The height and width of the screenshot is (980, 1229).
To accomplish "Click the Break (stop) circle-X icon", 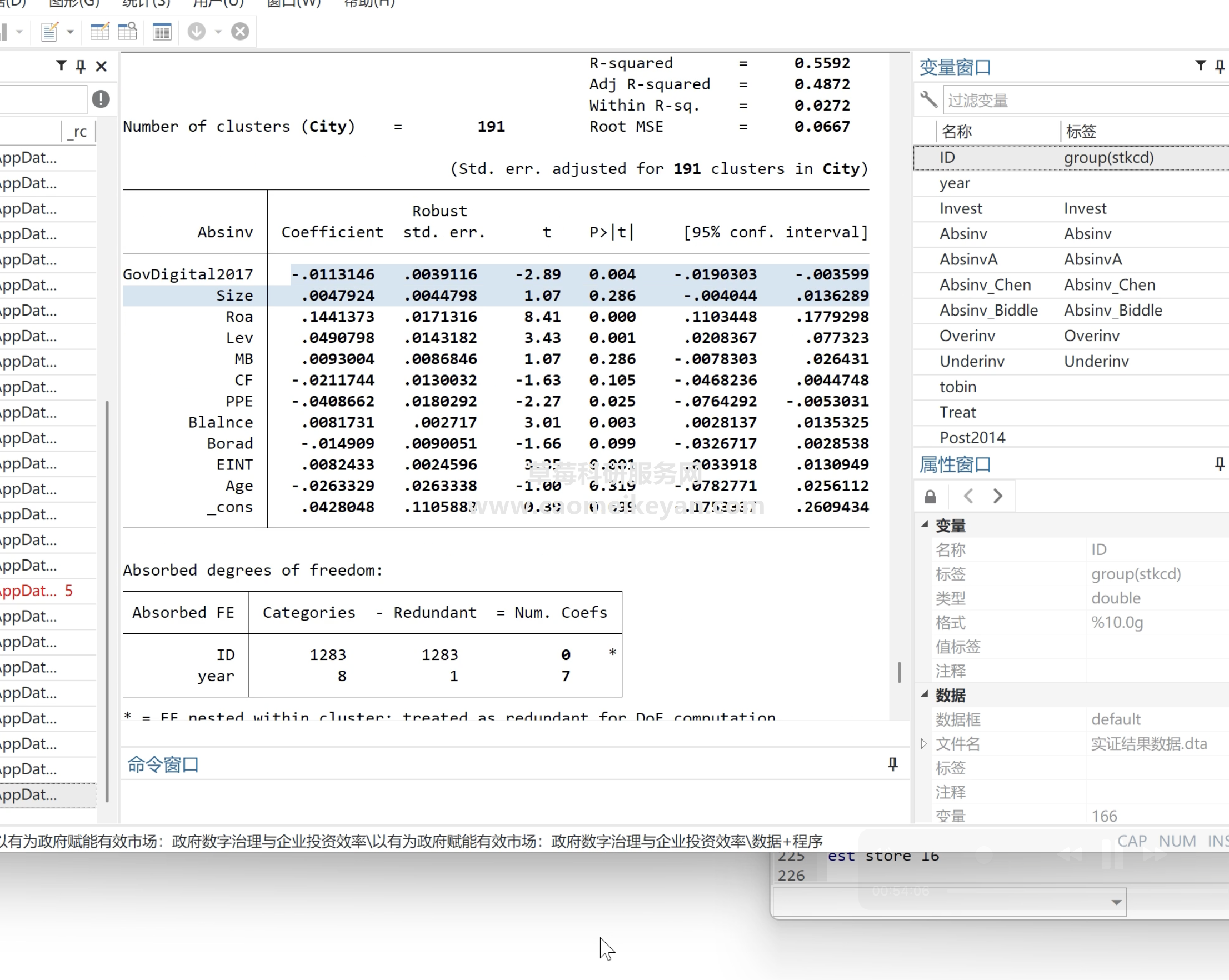I will [x=240, y=31].
